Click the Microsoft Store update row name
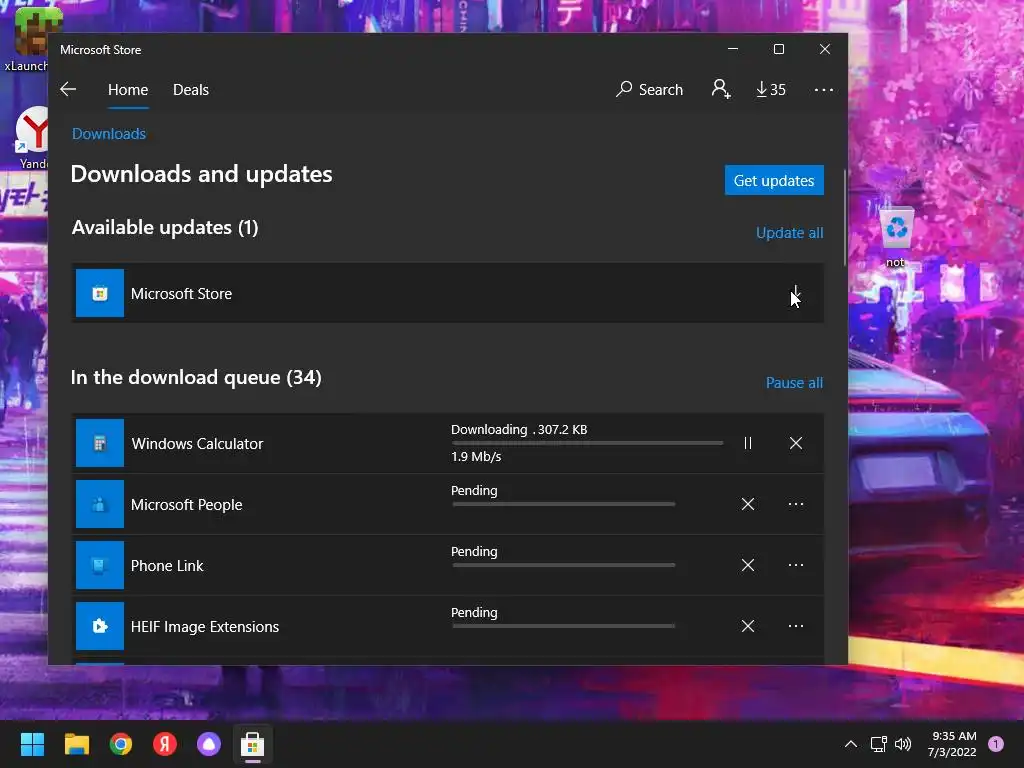 click(181, 294)
